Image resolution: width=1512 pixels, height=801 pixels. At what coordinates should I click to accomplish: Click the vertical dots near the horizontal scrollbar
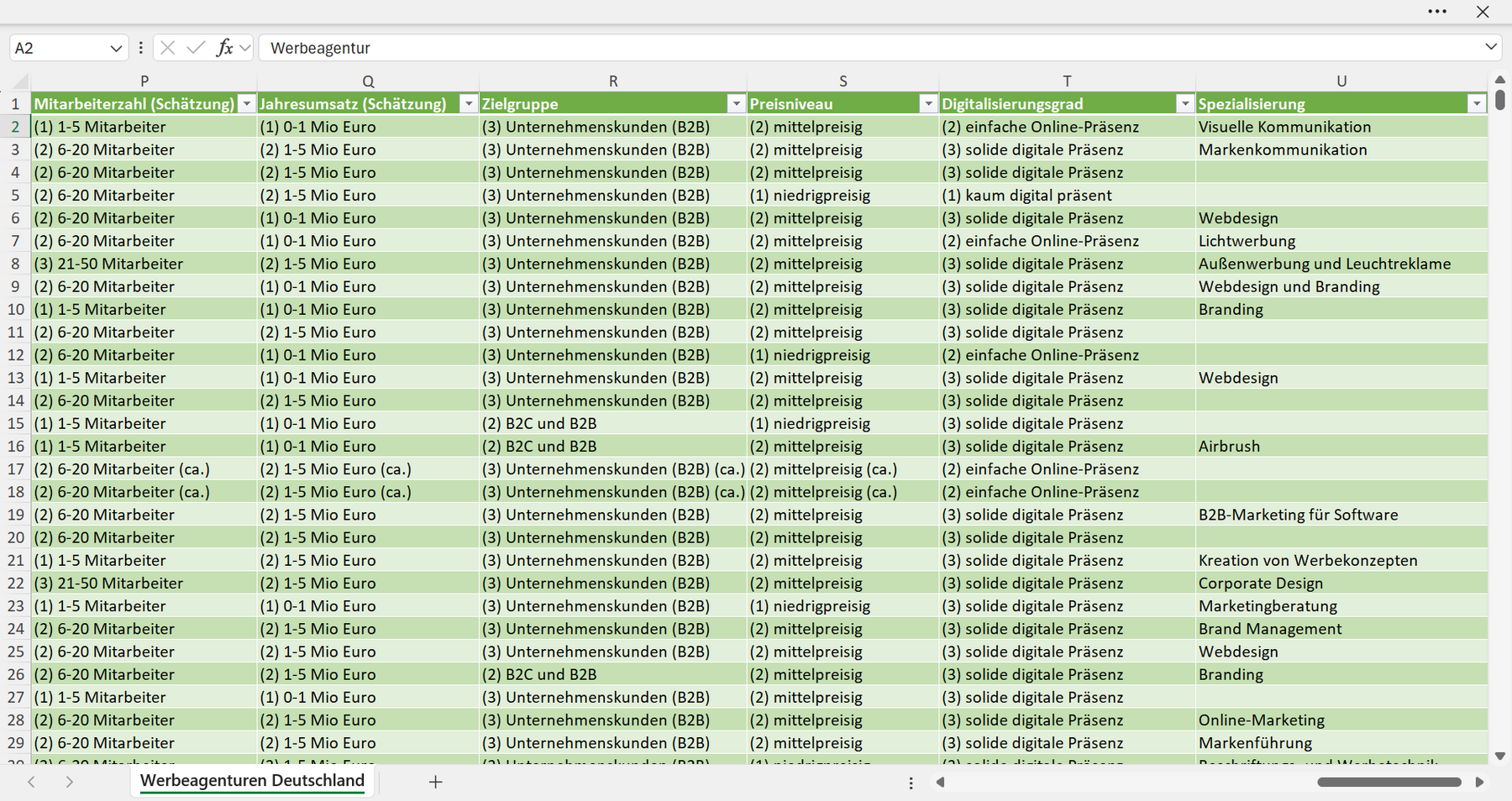[x=911, y=783]
